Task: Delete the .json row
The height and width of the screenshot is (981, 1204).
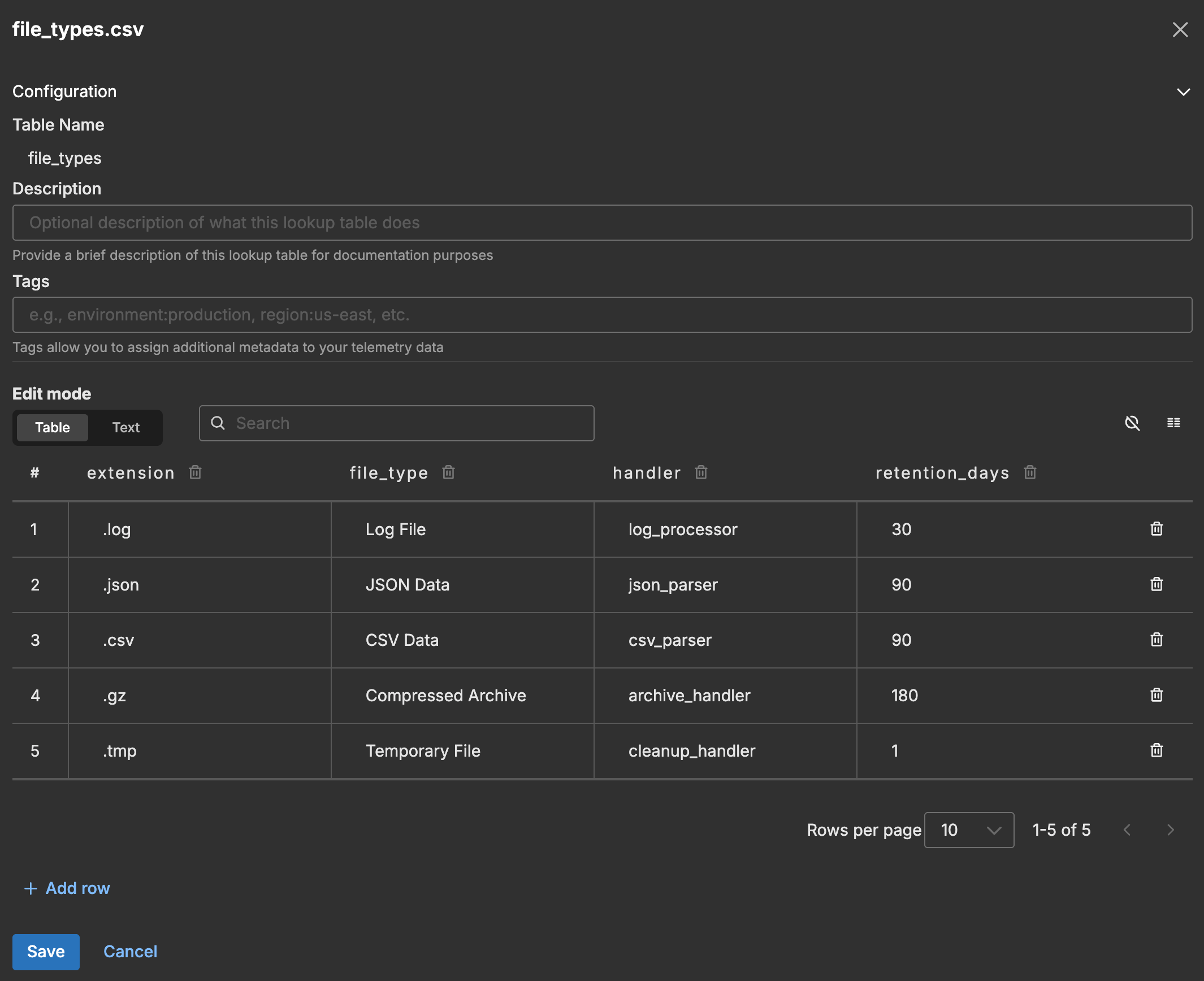Action: 1156,584
